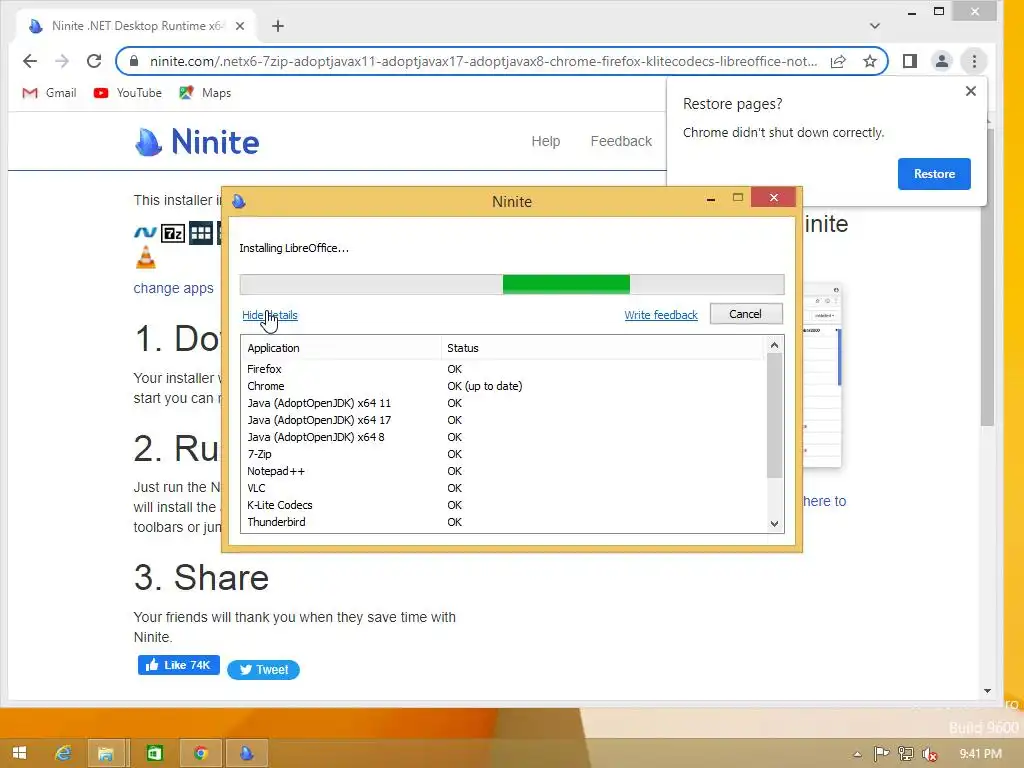This screenshot has height=768, width=1024.
Task: Open the Store app from taskbar
Action: pyautogui.click(x=154, y=753)
